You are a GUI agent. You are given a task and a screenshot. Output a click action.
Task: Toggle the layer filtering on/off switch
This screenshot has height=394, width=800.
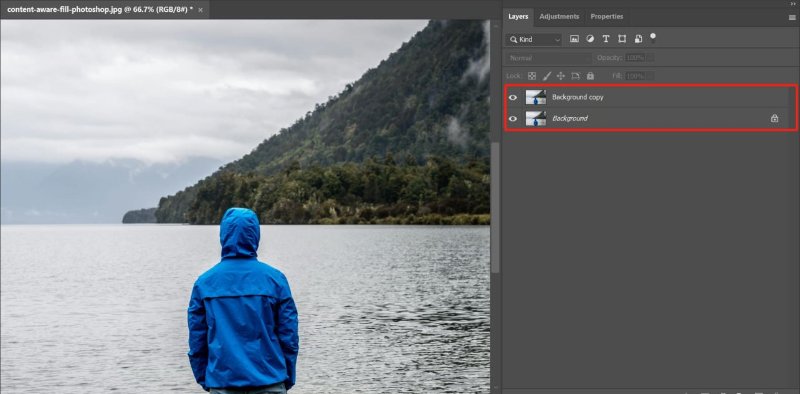pos(653,38)
